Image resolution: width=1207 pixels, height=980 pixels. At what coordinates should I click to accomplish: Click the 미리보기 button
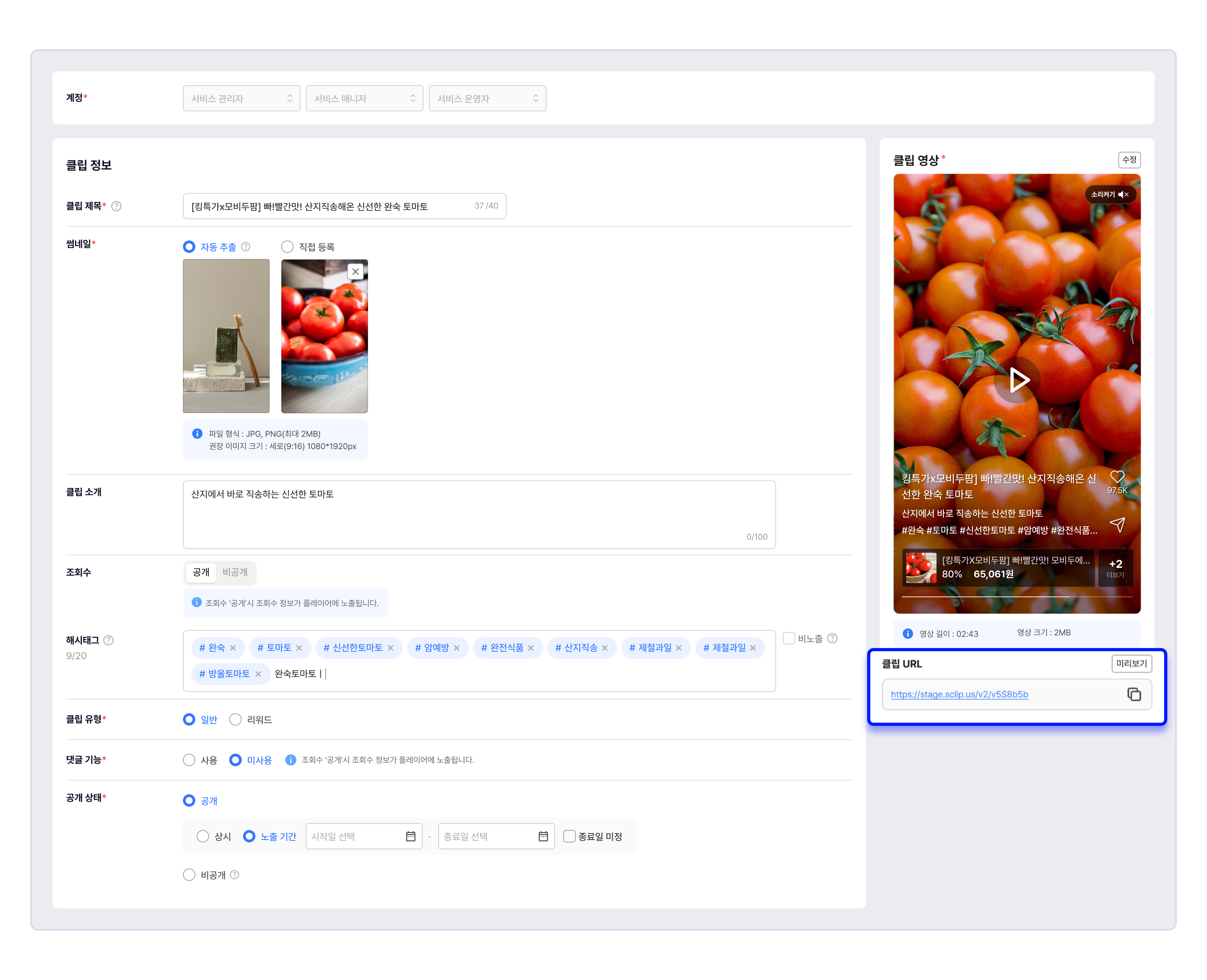pyautogui.click(x=1131, y=663)
